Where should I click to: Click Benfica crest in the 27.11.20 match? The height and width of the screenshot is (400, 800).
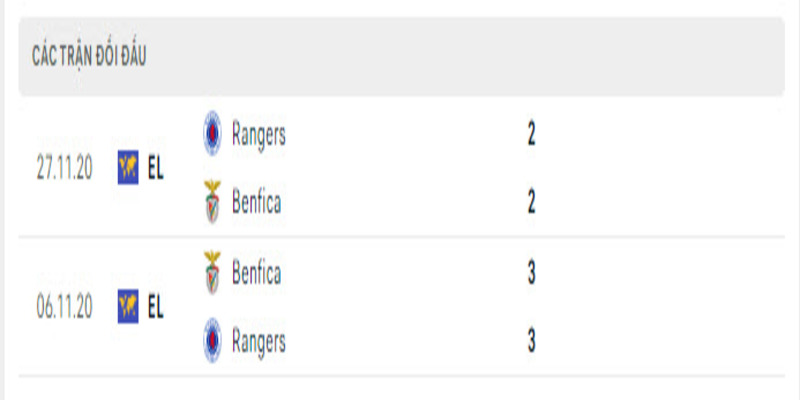click(212, 201)
